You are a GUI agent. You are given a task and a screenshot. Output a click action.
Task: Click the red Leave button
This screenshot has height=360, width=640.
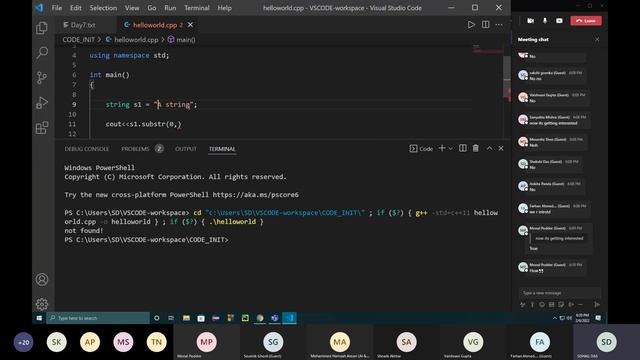click(586, 20)
